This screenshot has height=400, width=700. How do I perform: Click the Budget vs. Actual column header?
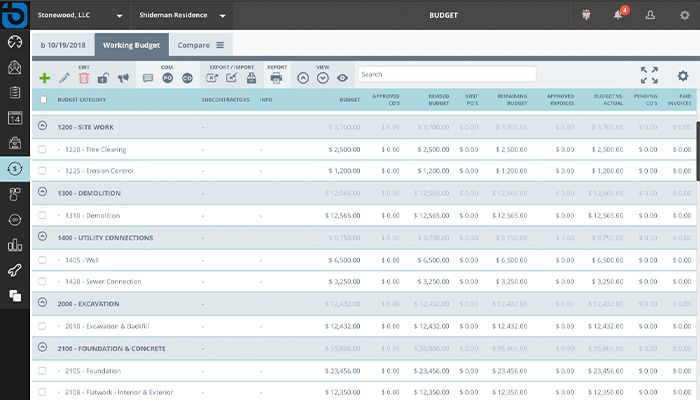(x=608, y=100)
